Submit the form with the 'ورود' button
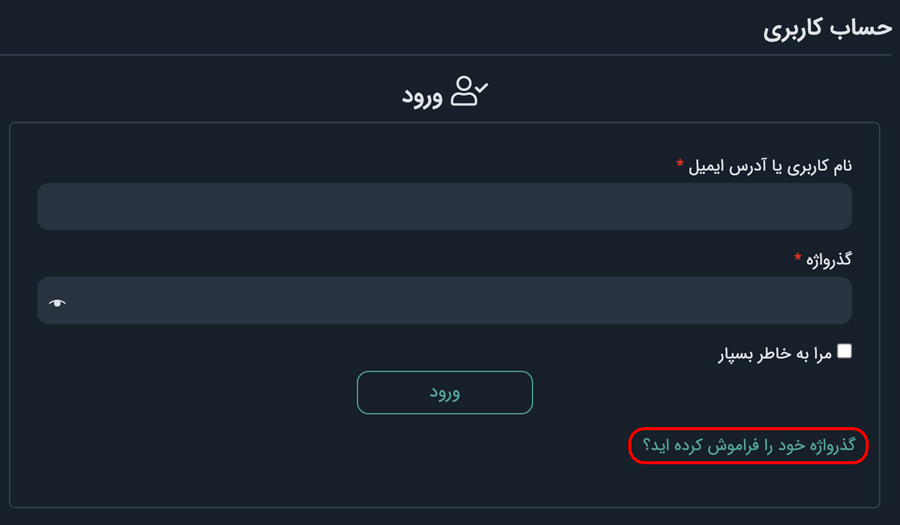 pyautogui.click(x=444, y=393)
